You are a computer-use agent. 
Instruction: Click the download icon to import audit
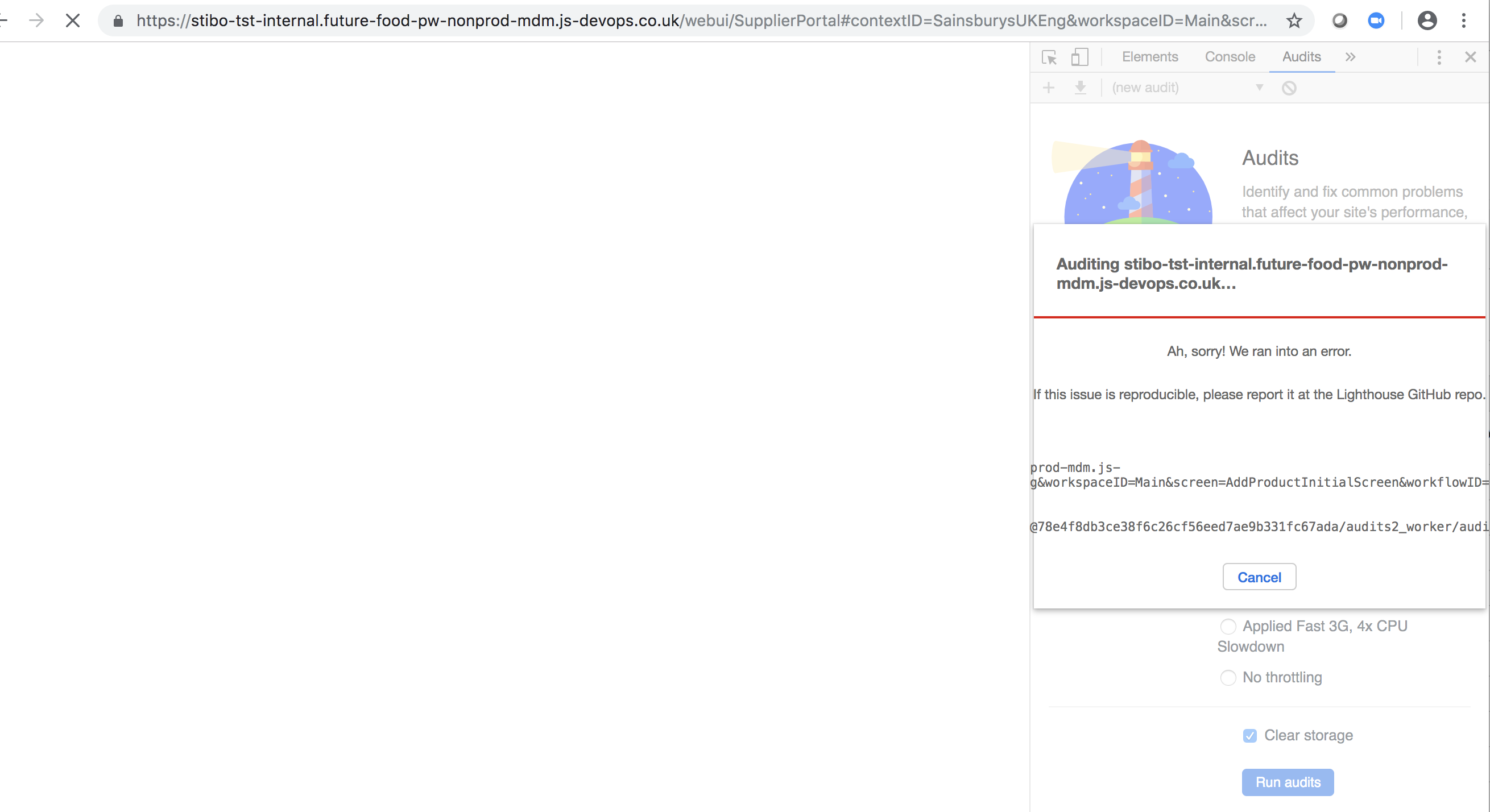pos(1081,88)
